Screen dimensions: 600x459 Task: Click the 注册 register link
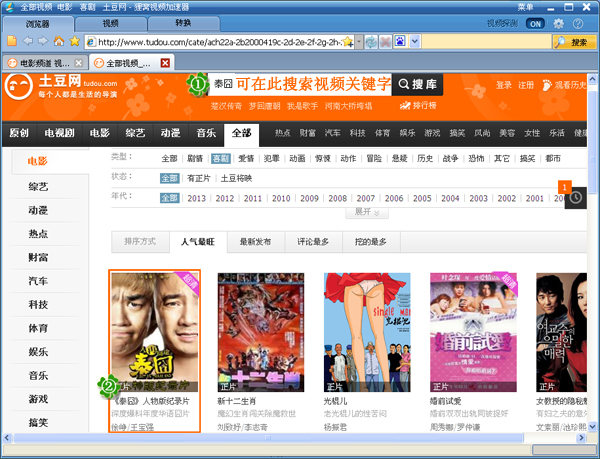[x=526, y=85]
